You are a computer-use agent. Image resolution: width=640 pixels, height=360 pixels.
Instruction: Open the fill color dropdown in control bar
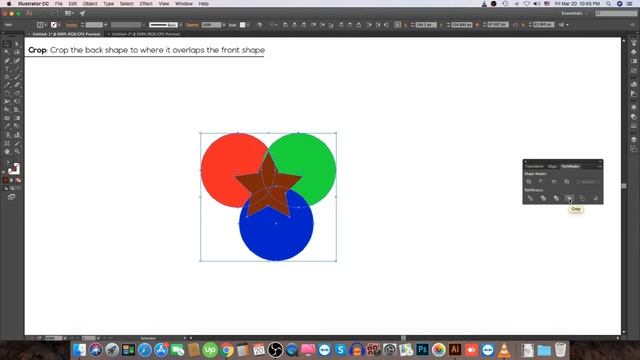[x=45, y=25]
